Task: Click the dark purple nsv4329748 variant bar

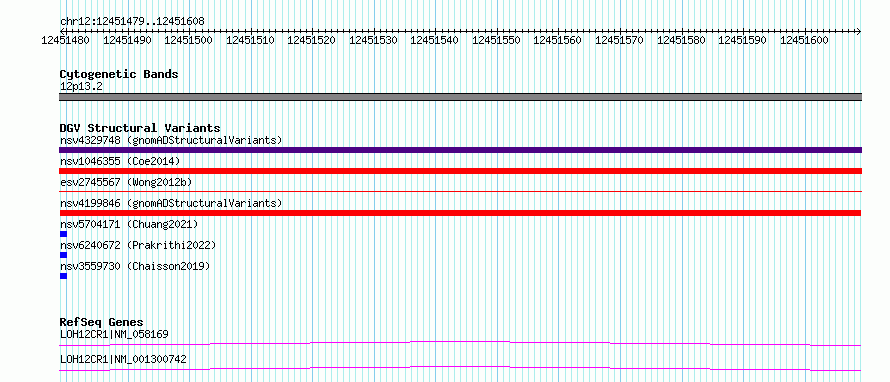Action: [x=460, y=150]
